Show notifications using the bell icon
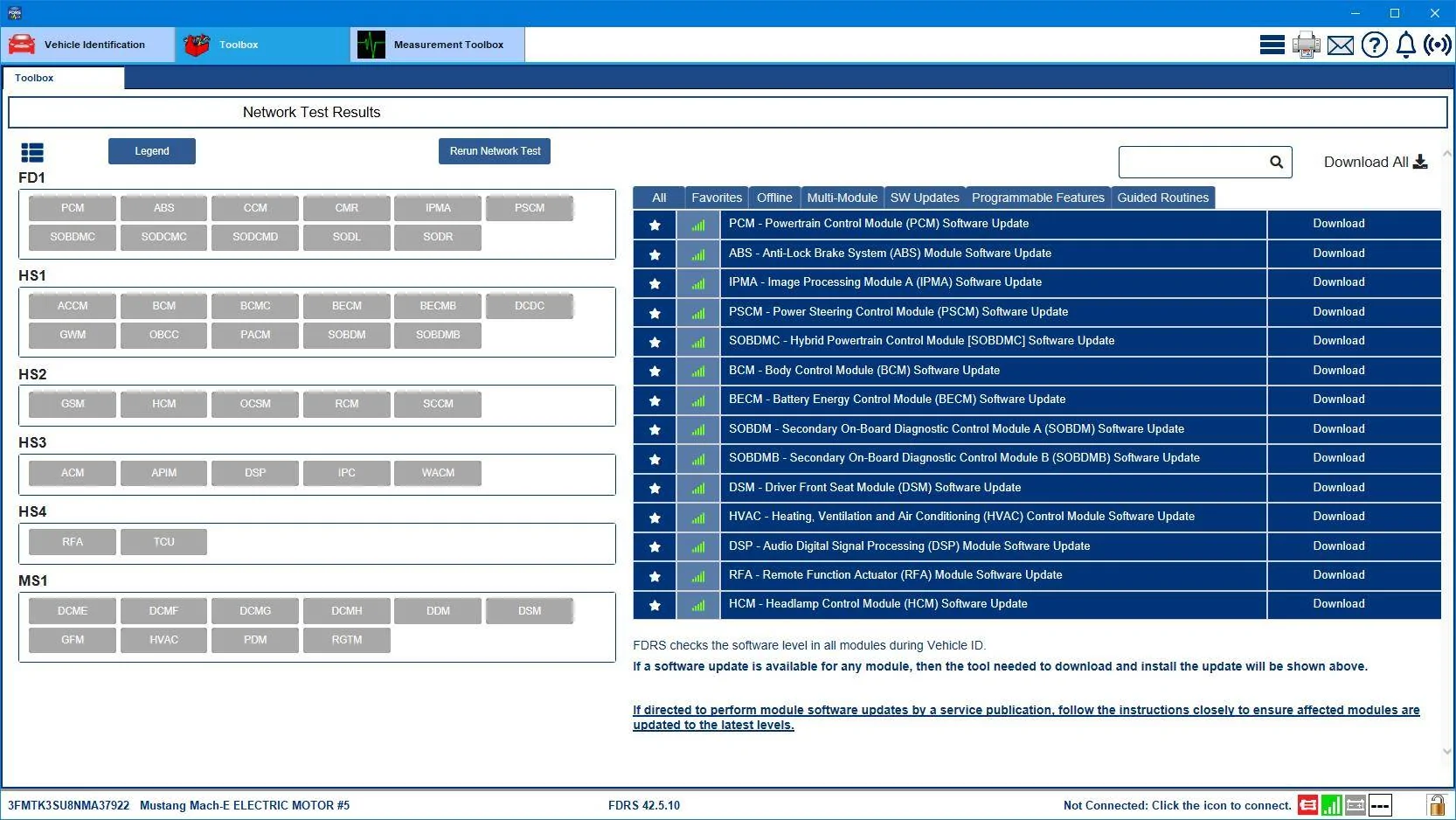 coord(1405,45)
